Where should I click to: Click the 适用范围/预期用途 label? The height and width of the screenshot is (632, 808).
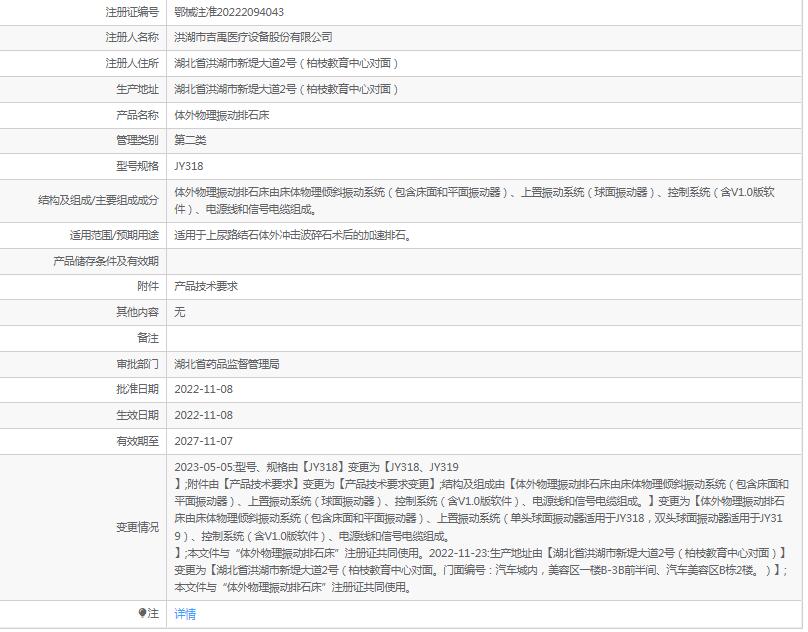114,236
